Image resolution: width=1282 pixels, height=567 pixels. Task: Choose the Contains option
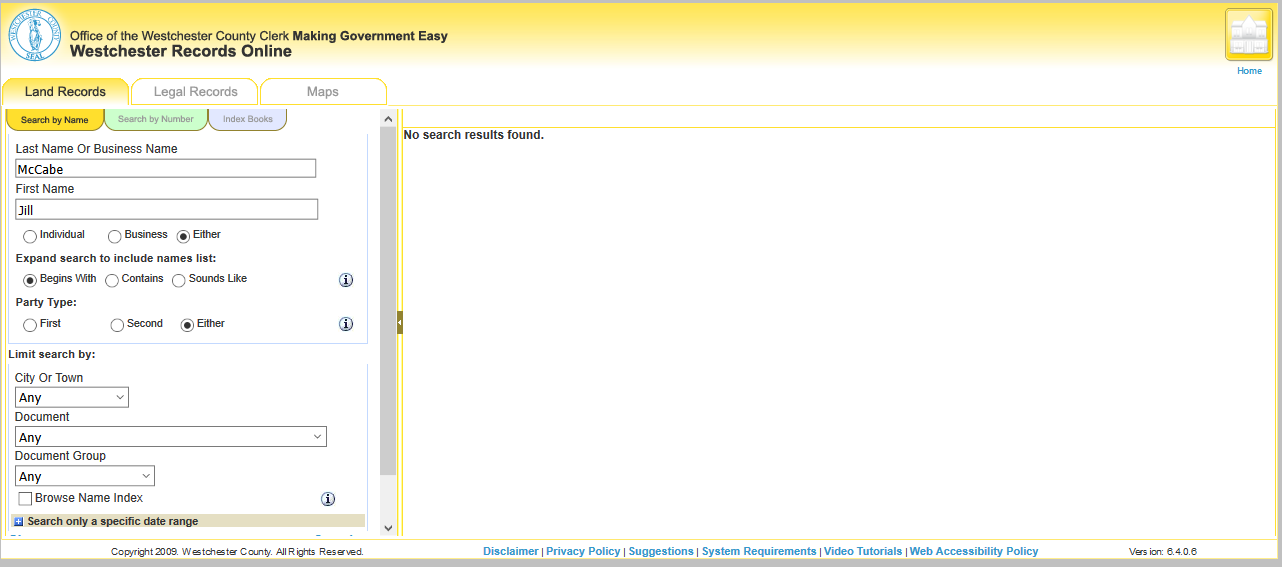pos(112,280)
